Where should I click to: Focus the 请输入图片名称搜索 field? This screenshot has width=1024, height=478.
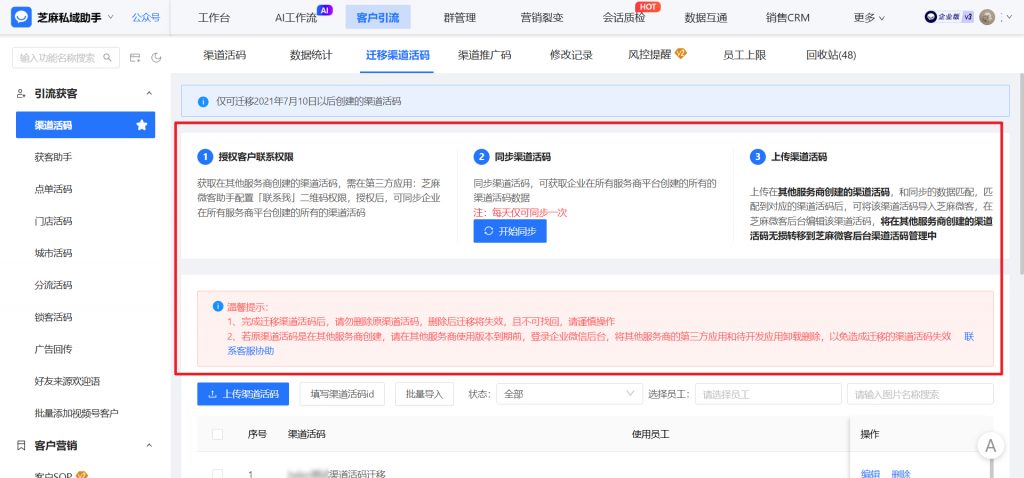point(920,394)
